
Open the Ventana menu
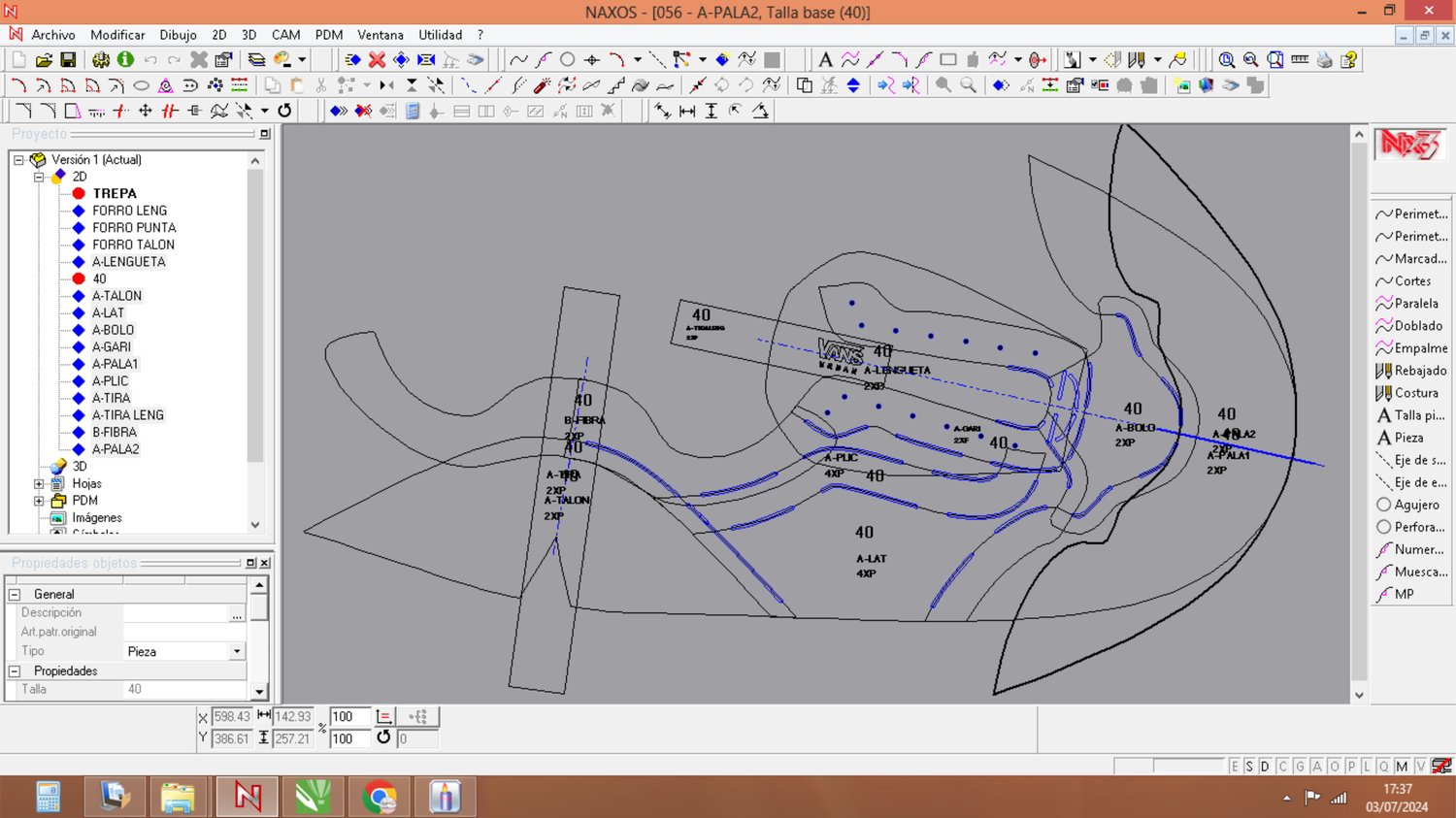[381, 35]
